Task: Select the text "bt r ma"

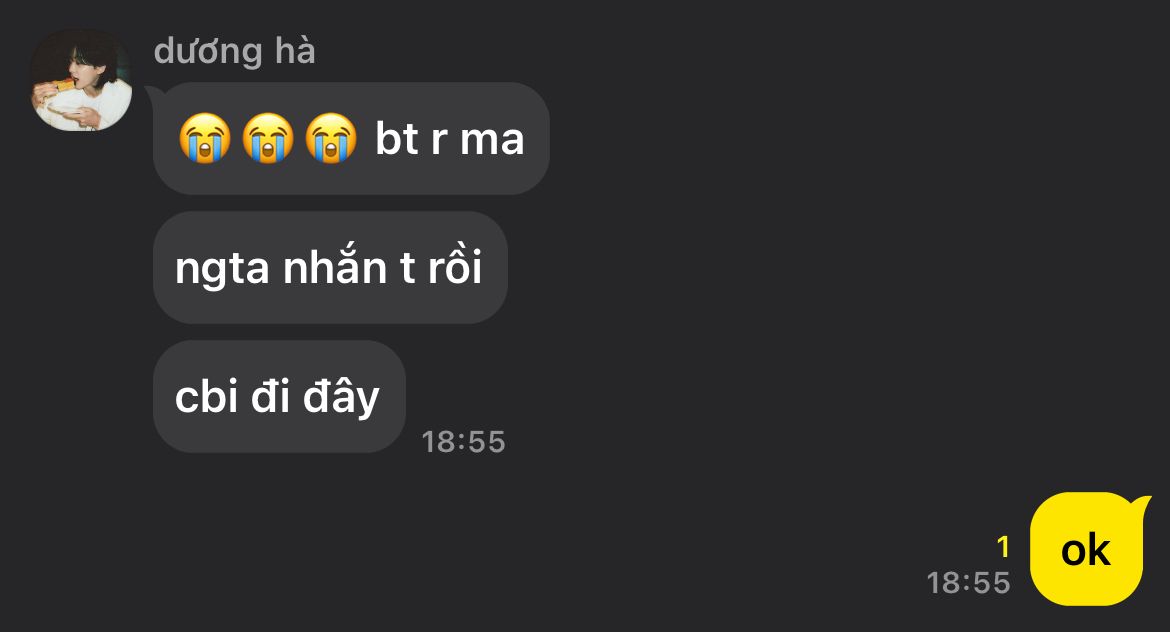Action: click(449, 139)
